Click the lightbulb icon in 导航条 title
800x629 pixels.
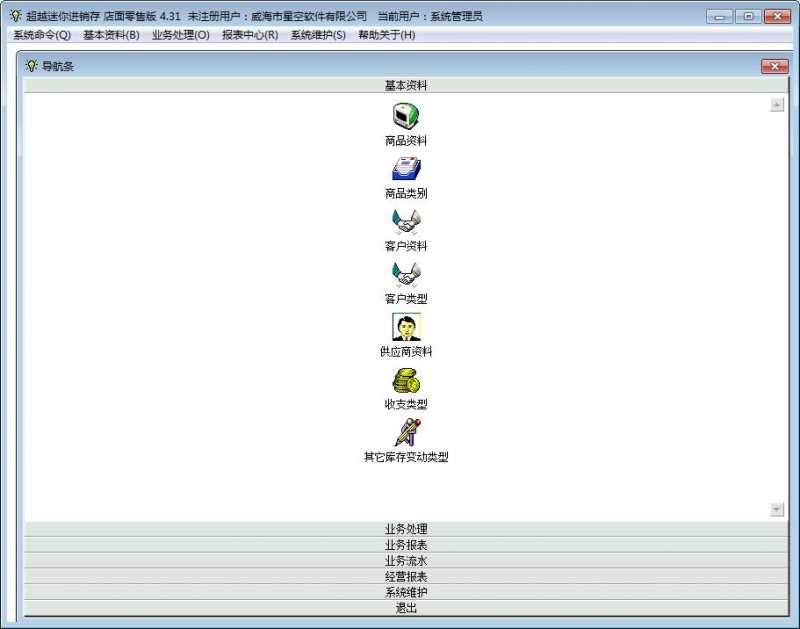(x=31, y=66)
